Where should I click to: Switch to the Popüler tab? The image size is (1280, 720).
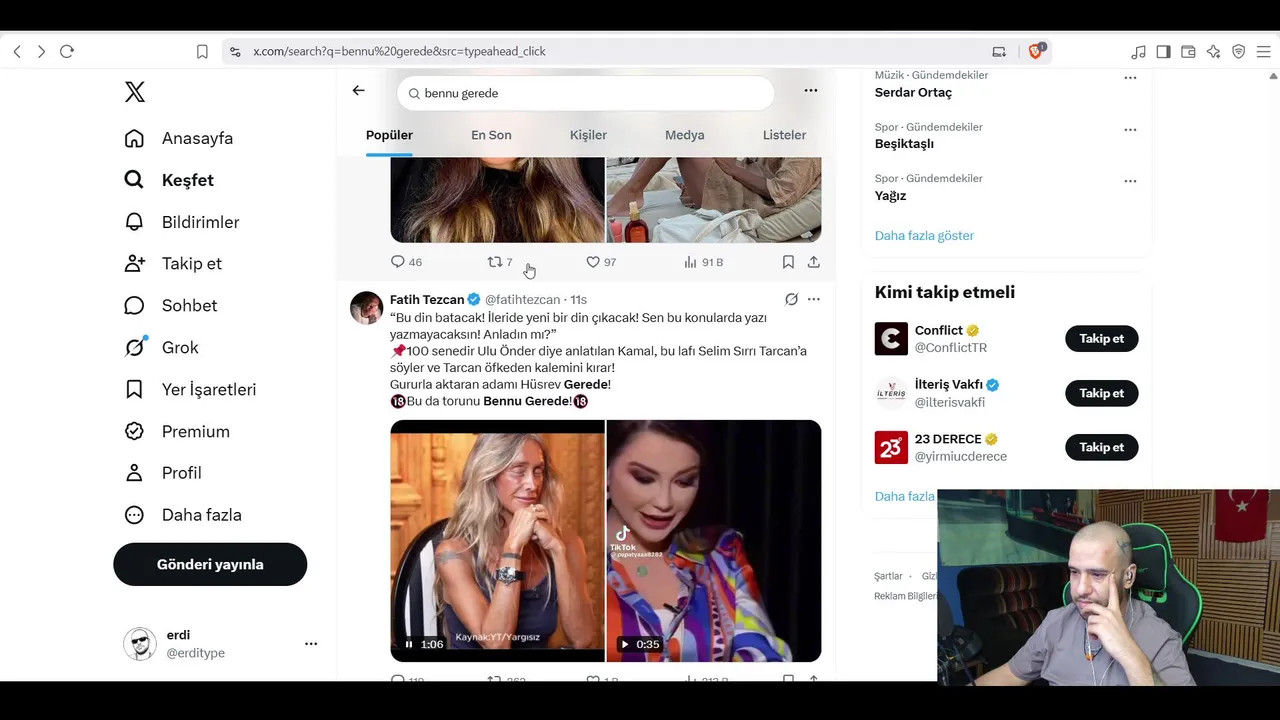coord(389,135)
